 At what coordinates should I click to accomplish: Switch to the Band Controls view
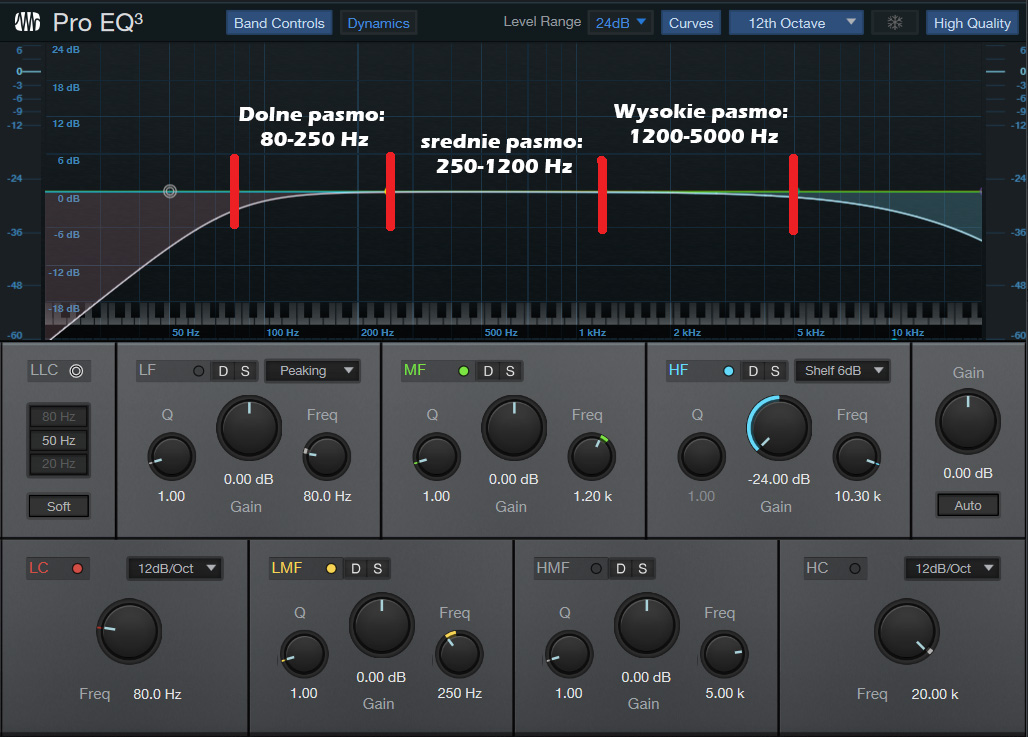click(x=279, y=23)
